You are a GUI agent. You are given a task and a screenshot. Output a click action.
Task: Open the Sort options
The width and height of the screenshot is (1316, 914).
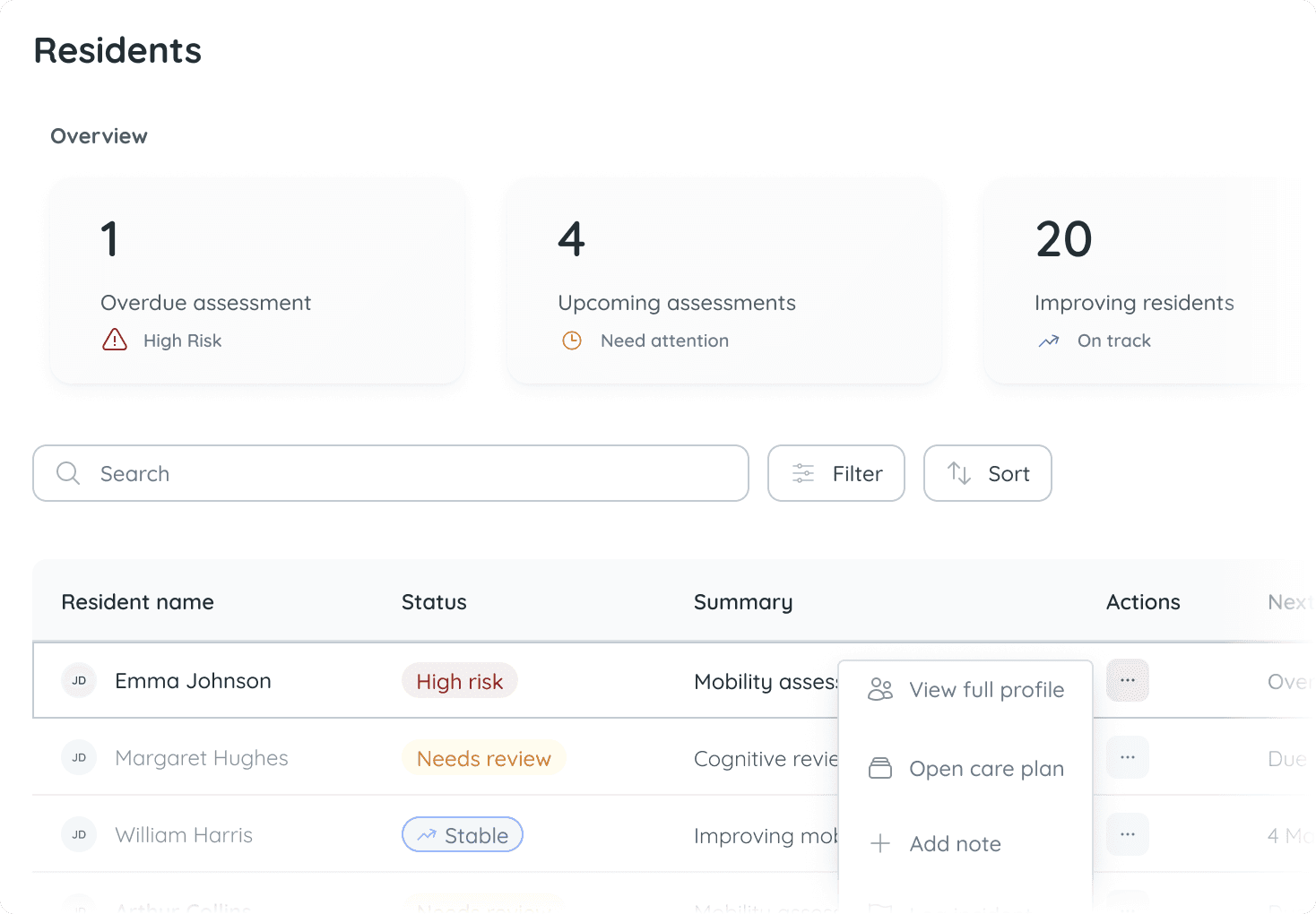987,473
